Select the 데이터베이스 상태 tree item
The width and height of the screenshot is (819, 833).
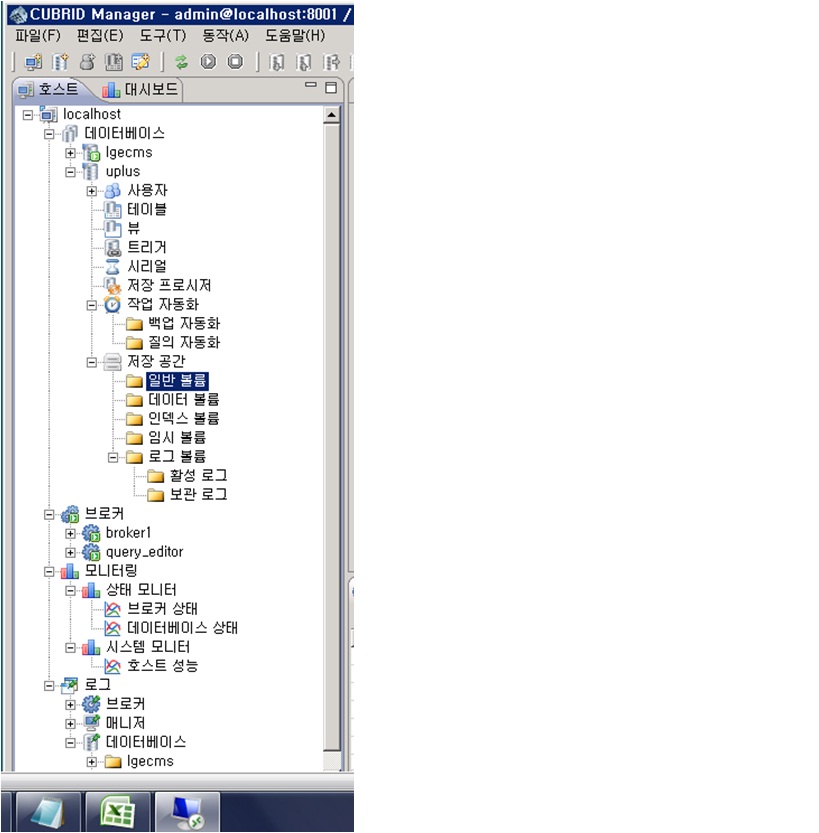tap(182, 628)
